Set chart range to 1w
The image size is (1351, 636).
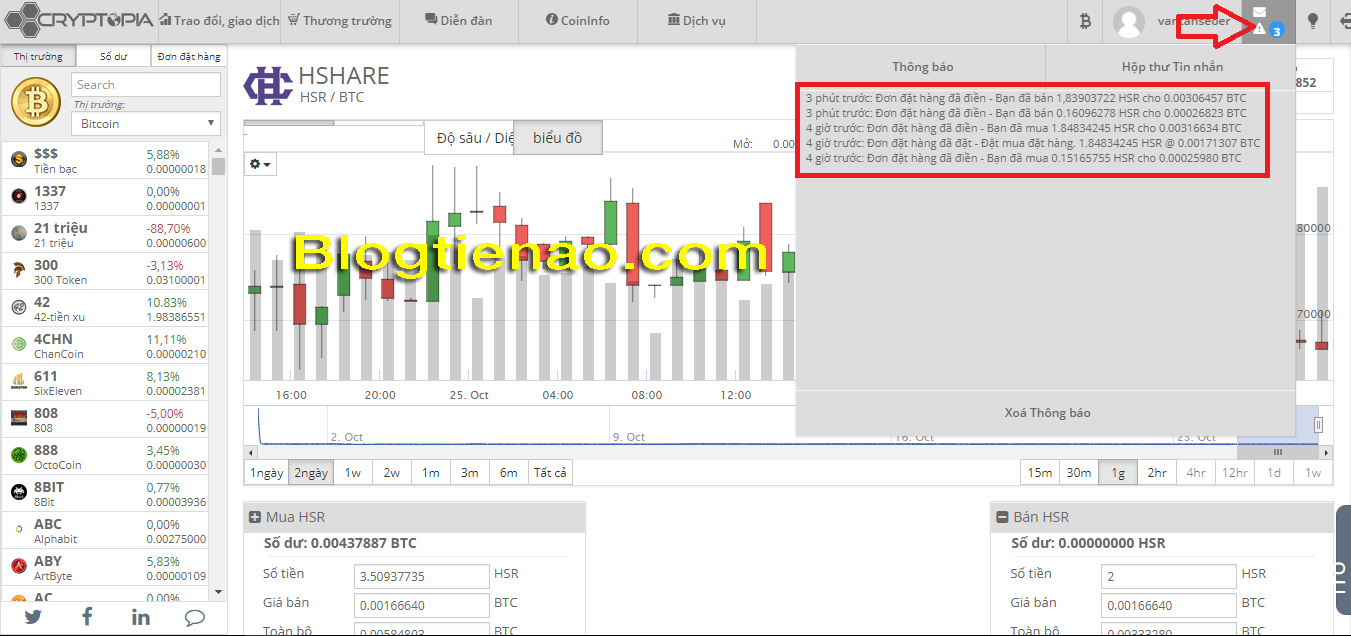click(x=353, y=473)
